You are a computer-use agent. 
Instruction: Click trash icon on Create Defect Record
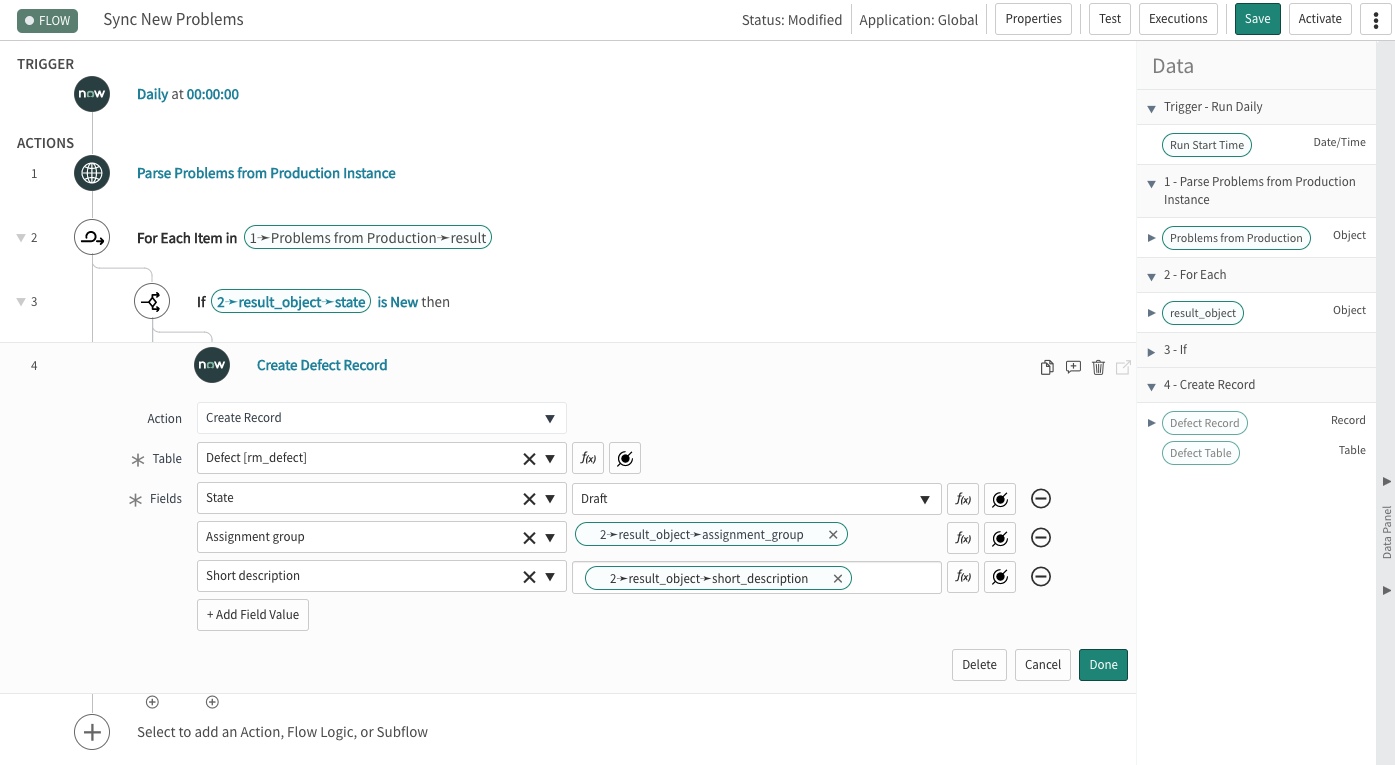tap(1098, 367)
